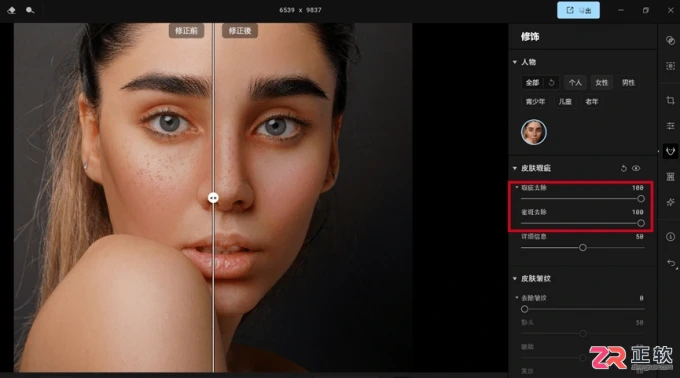Select the 儿童 filter

point(565,101)
